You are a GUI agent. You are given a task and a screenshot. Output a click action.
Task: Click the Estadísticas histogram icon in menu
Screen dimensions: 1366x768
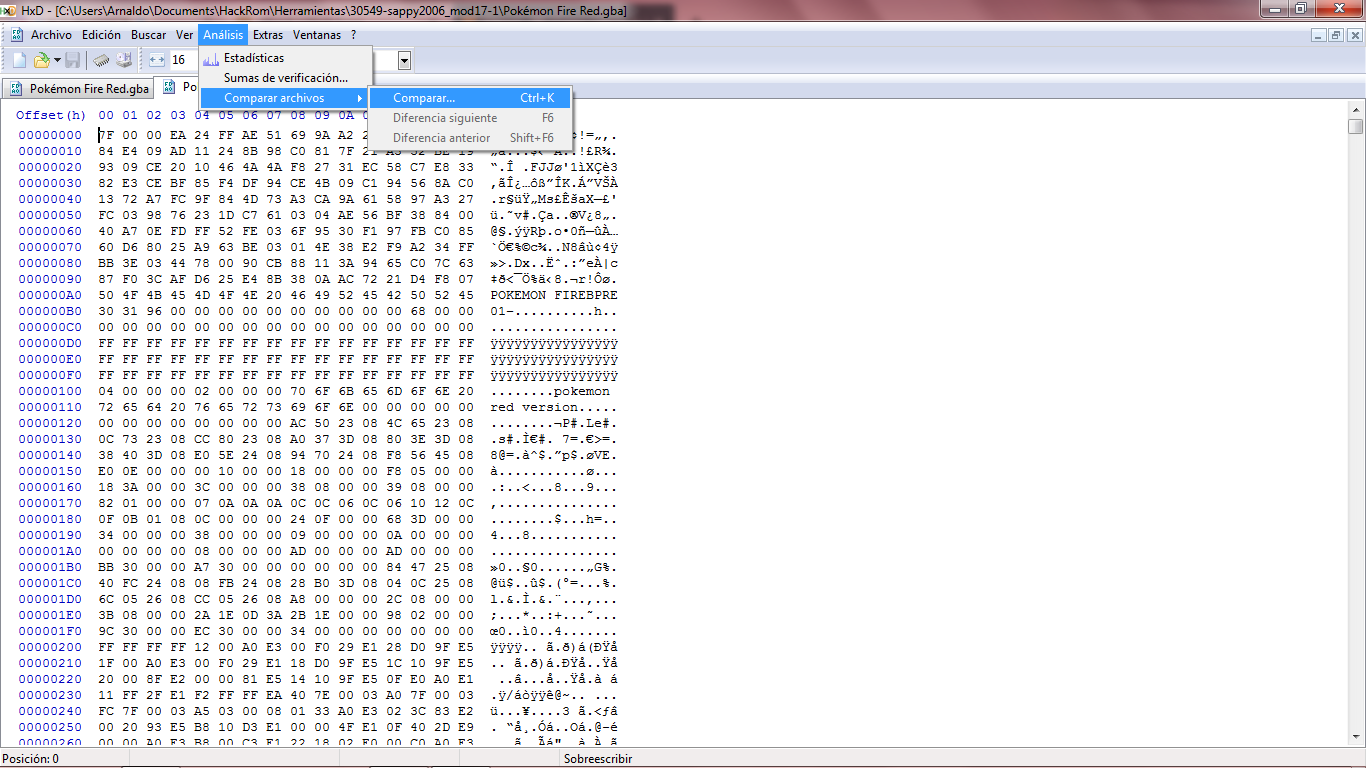pyautogui.click(x=211, y=58)
